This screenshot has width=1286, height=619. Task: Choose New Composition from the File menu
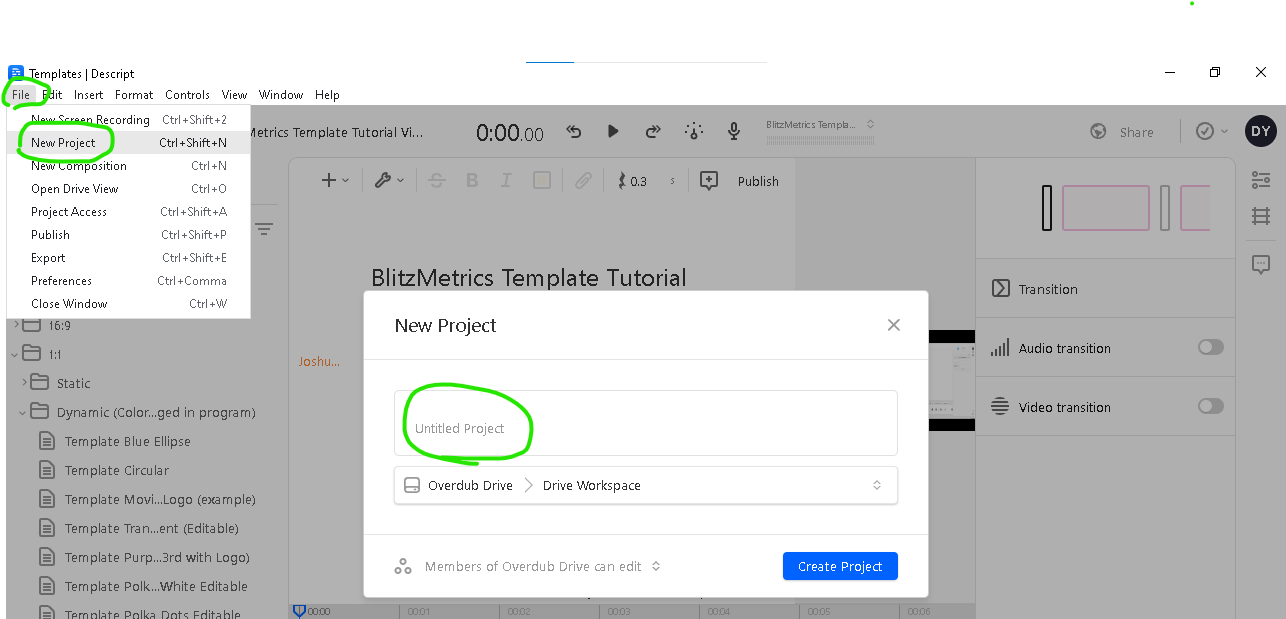coord(128,166)
